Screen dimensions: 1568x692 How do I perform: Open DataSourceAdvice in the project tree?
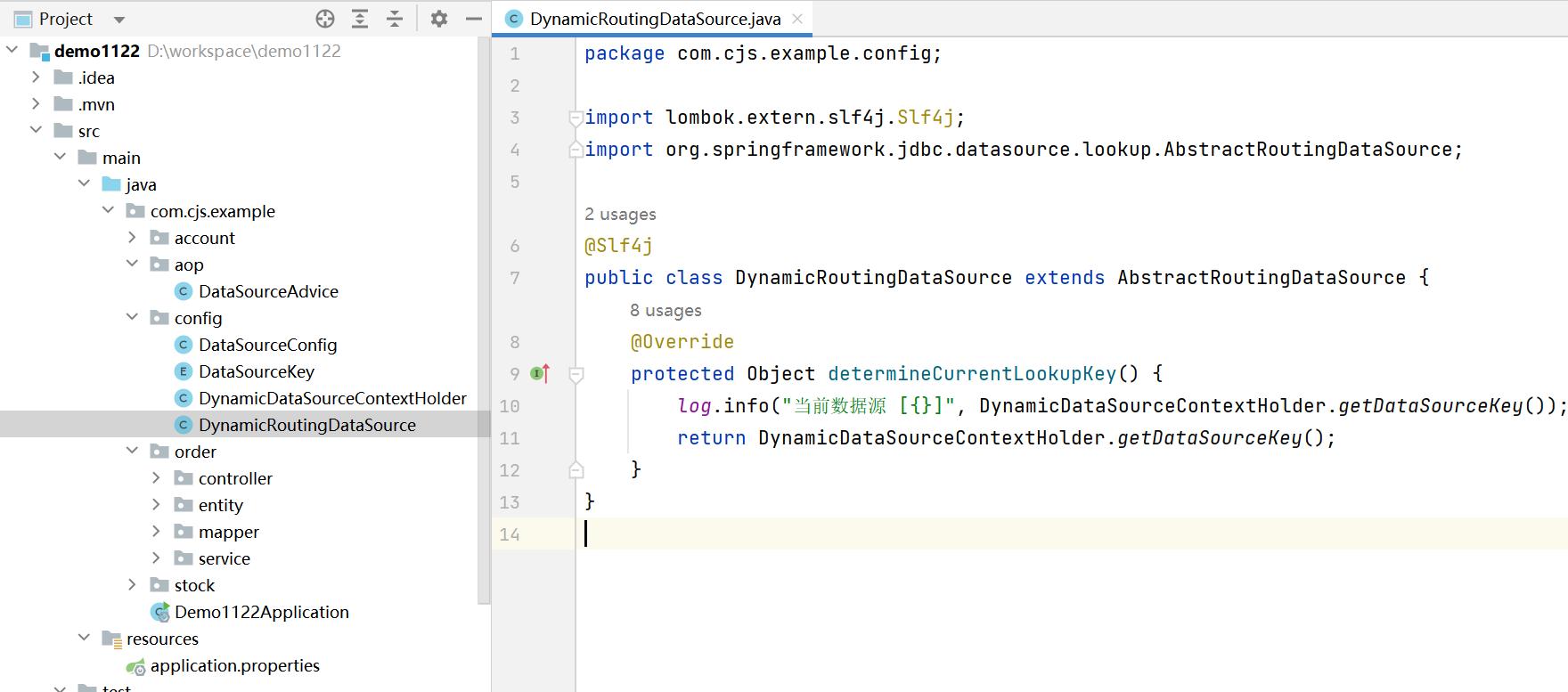coord(268,291)
